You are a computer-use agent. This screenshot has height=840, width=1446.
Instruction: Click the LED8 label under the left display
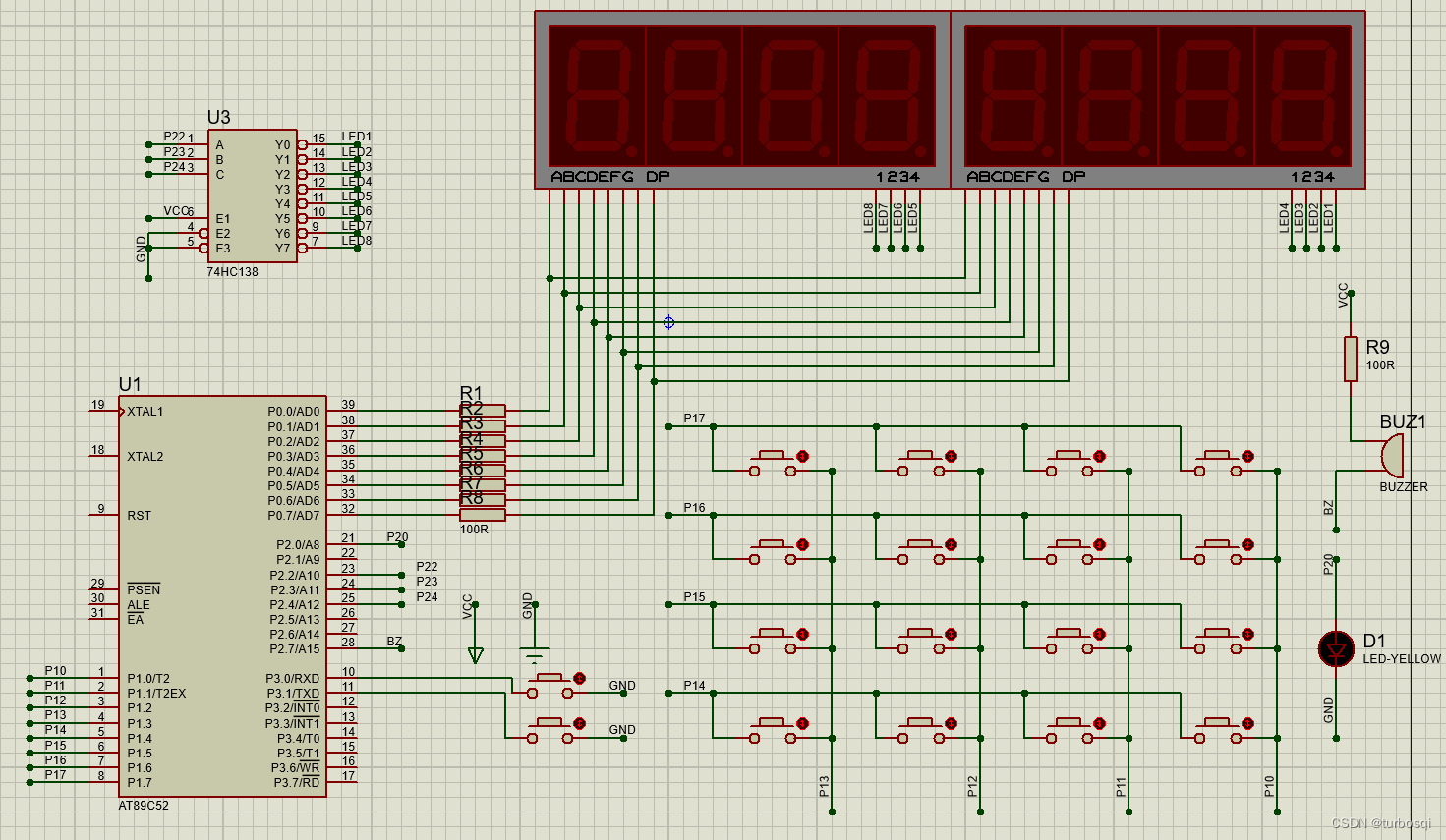click(869, 218)
